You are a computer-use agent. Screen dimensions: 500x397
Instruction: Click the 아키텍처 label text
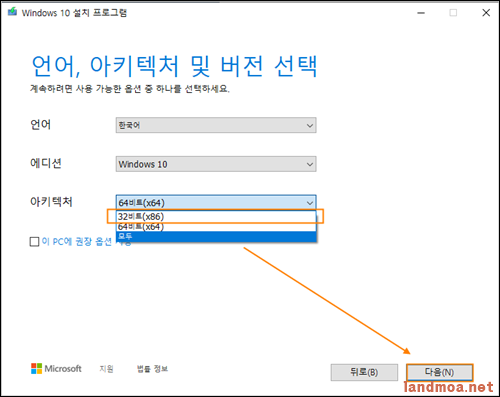tap(51, 202)
